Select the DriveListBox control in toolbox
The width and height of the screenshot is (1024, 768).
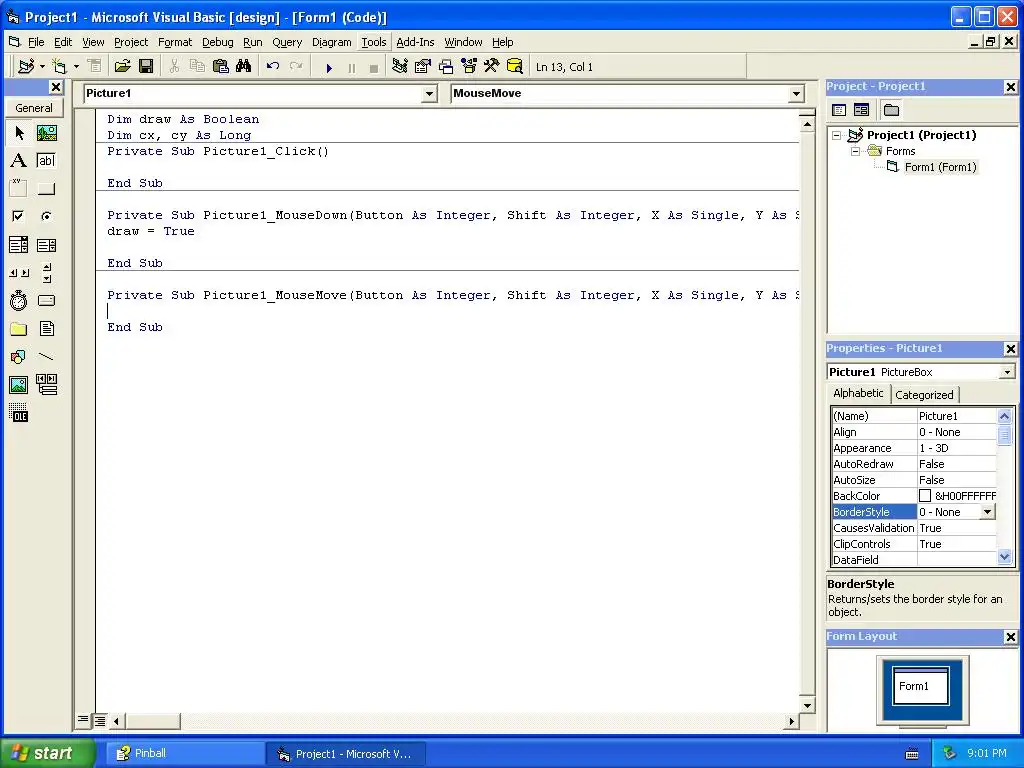tap(47, 300)
